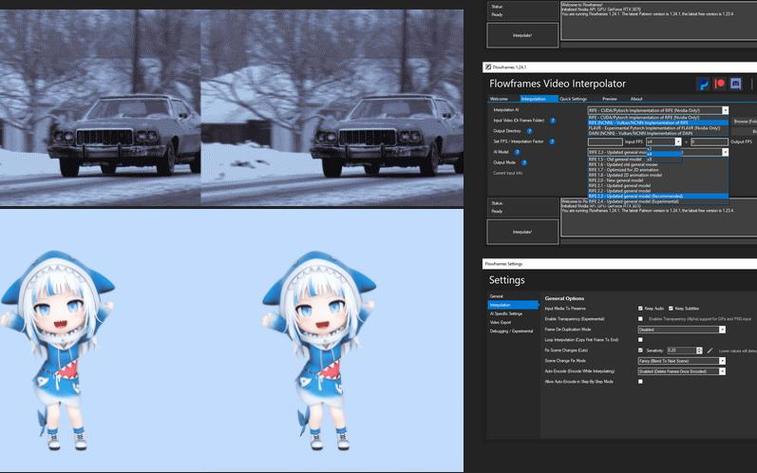The height and width of the screenshot is (473, 757).
Task: Click right shark-hoodie chibi character preview
Action: [x=320, y=351]
